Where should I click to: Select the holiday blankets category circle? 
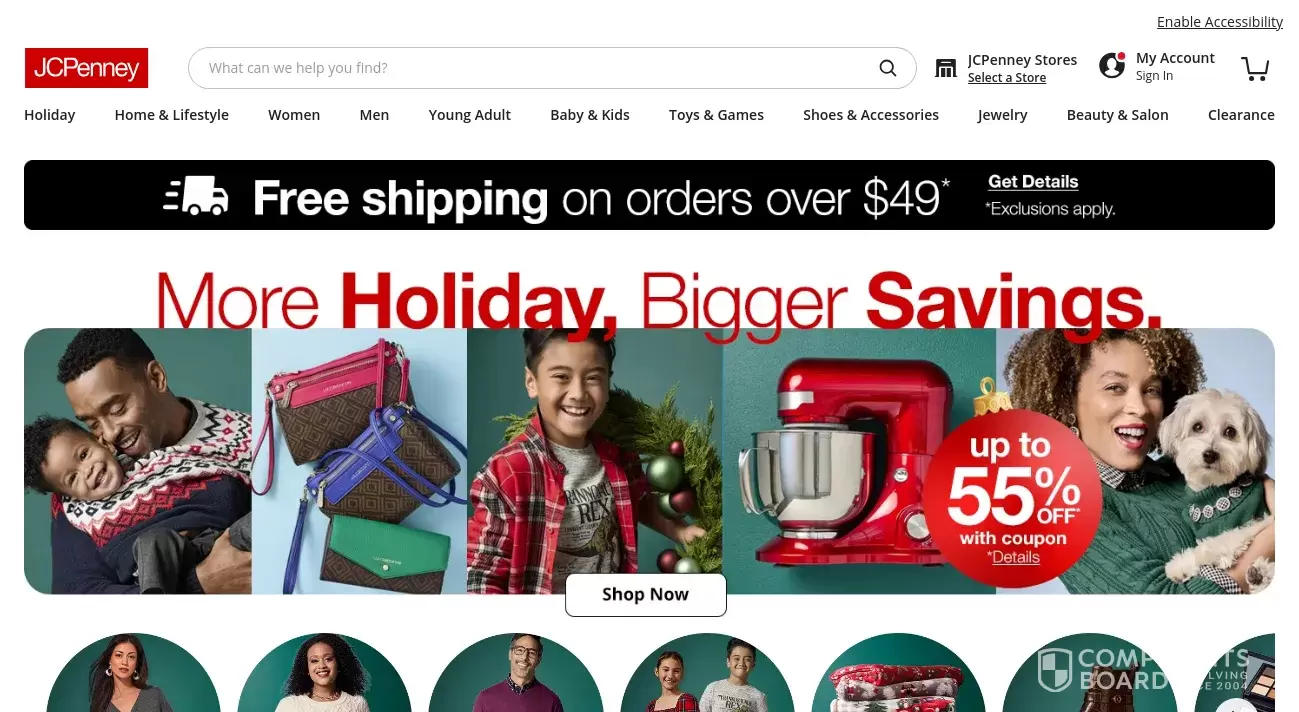[x=898, y=672]
